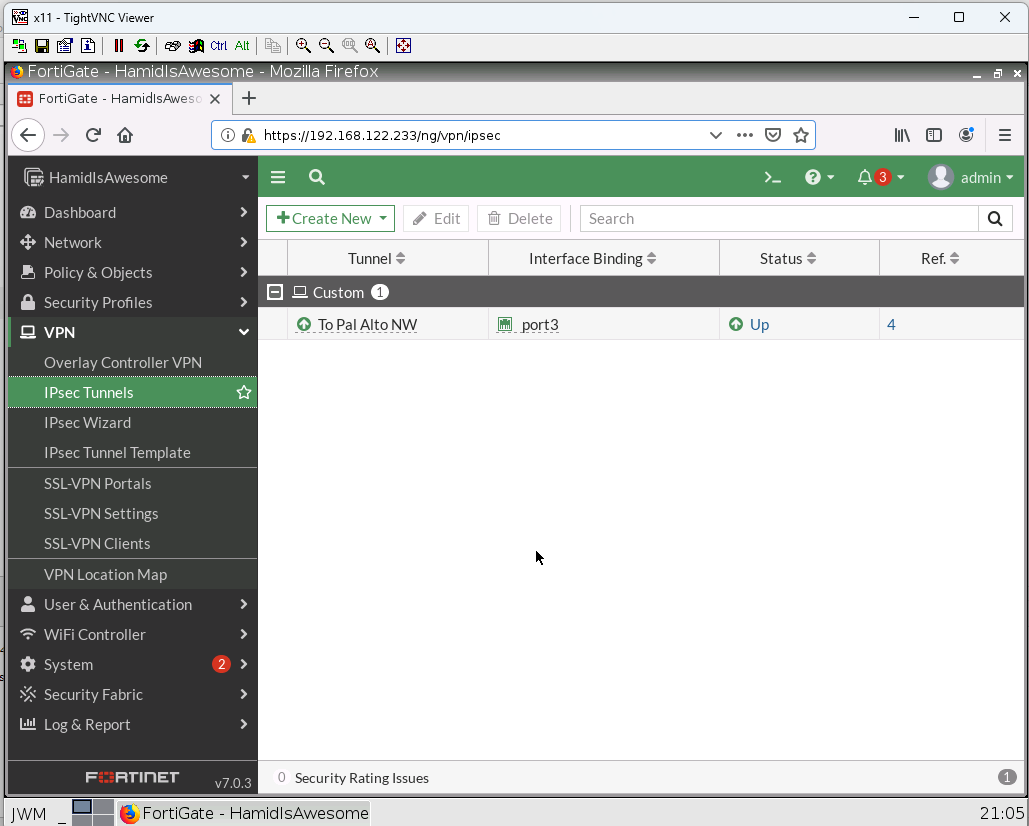Viewport: 1029px width, 826px height.
Task: Click the notifications bell icon
Action: [x=865, y=177]
